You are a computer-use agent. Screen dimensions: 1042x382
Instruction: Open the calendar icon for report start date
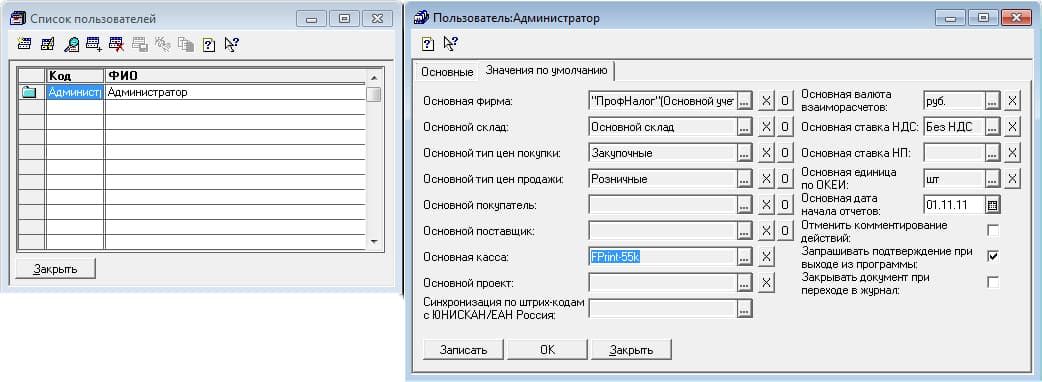992,205
